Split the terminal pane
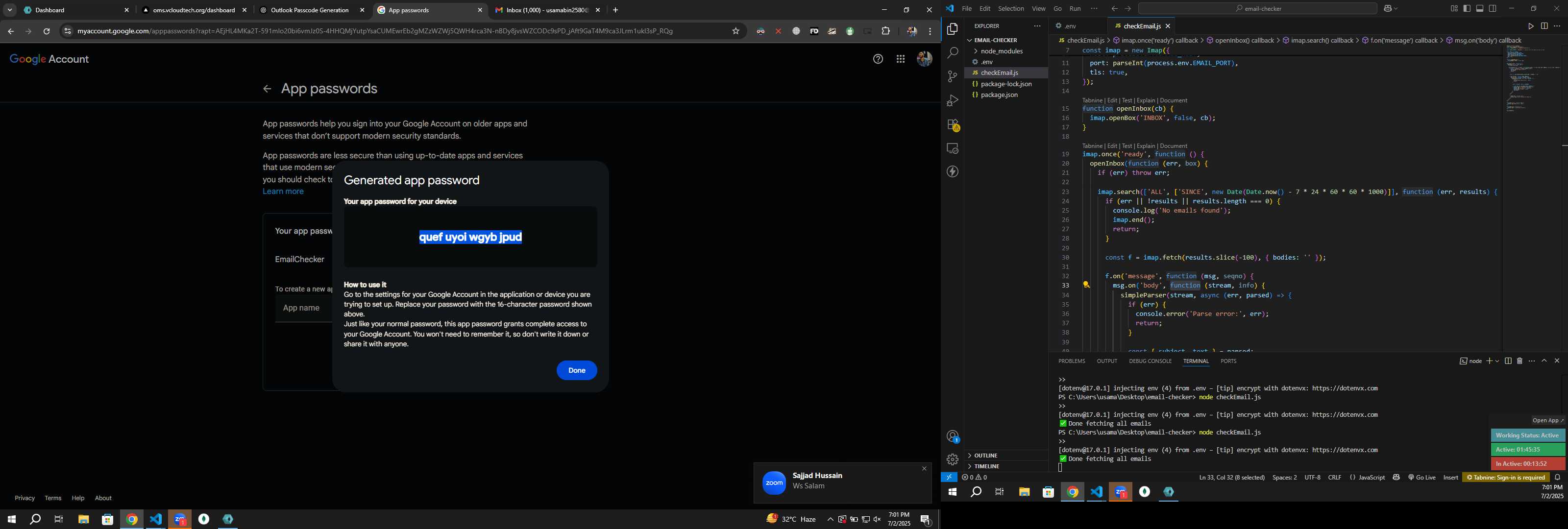 1508,361
